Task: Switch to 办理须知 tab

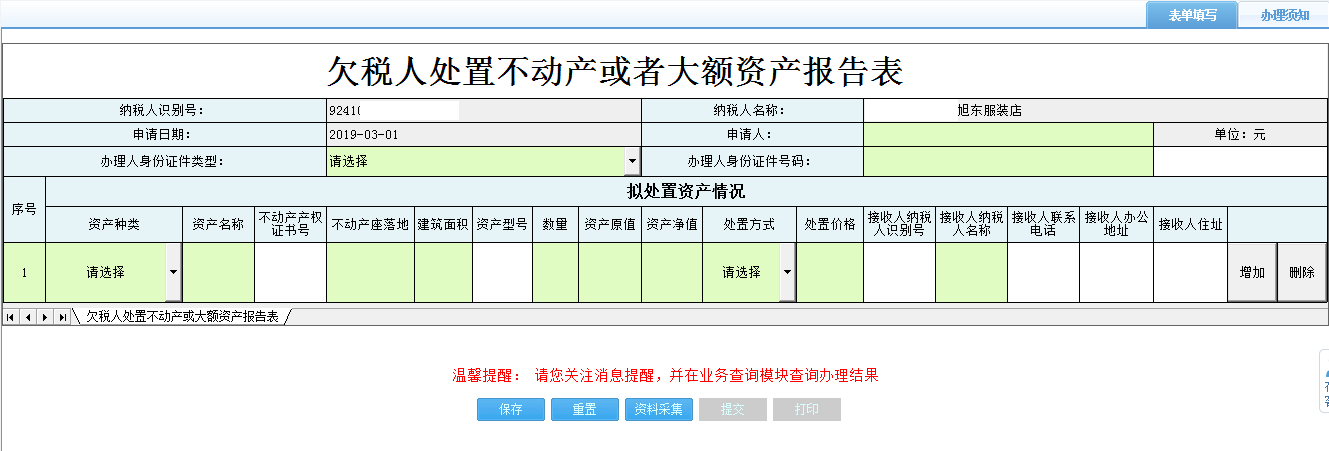Action: click(1284, 15)
